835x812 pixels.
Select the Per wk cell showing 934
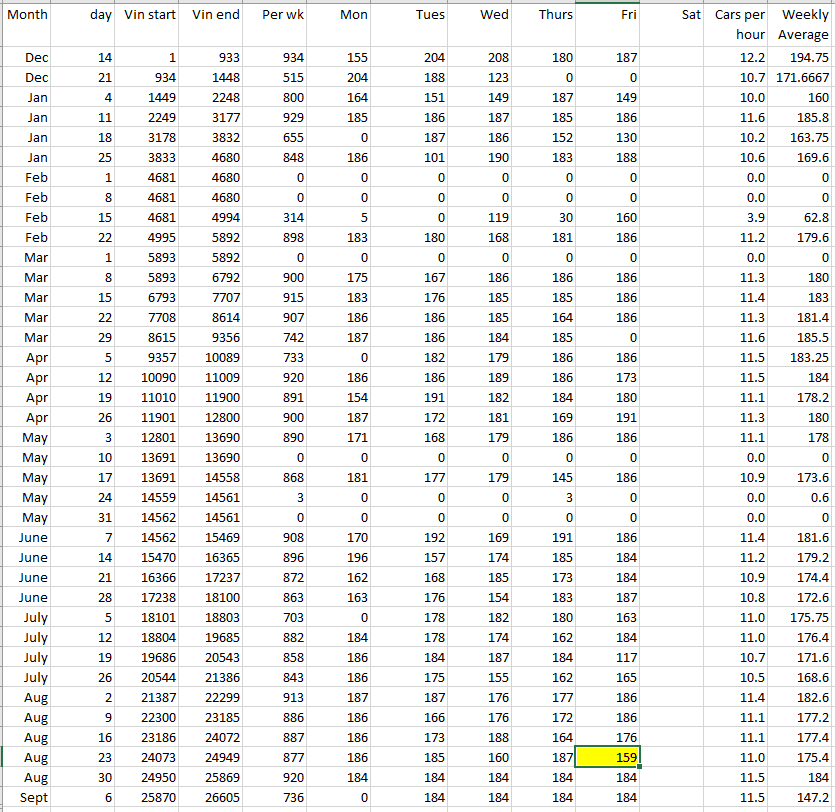tap(276, 58)
